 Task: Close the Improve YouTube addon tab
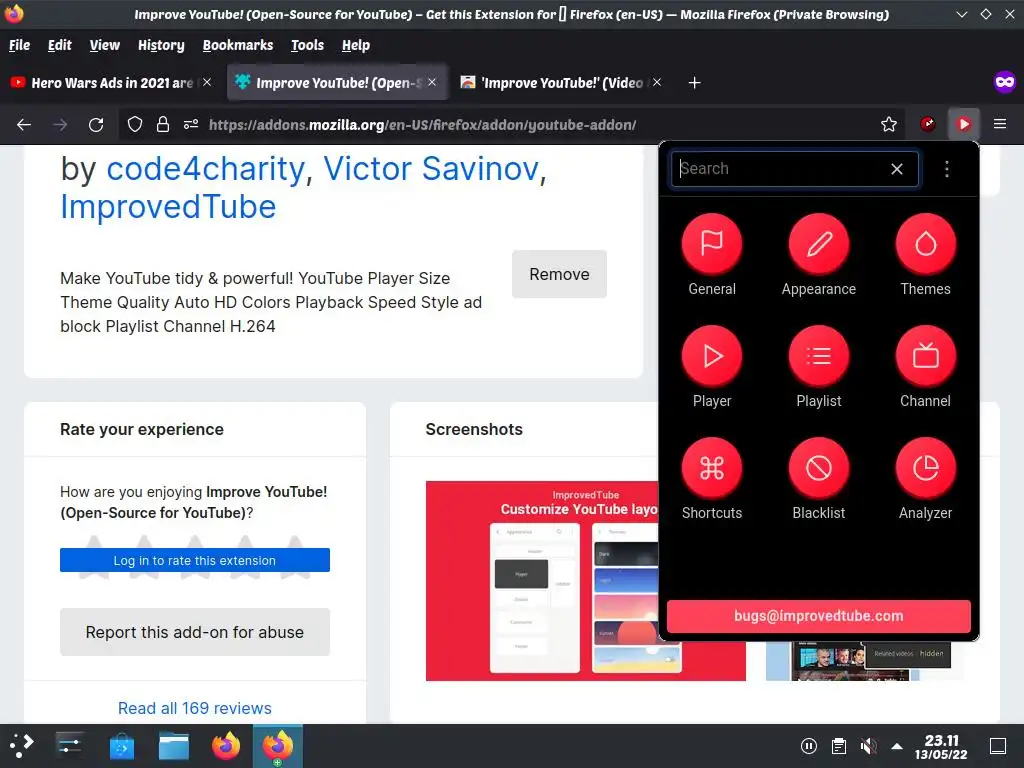pos(432,82)
